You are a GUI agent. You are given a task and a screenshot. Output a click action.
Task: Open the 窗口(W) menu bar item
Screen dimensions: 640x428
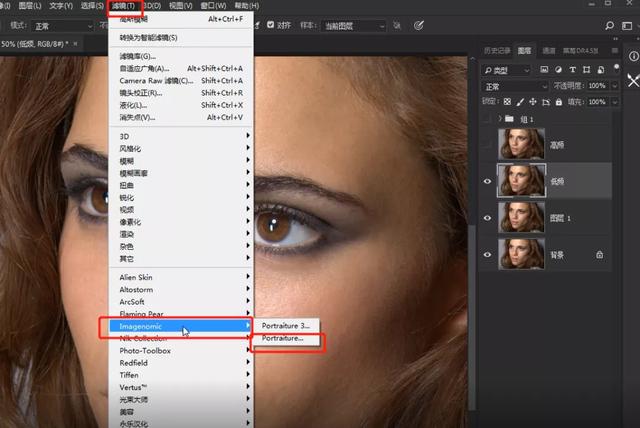coord(213,6)
